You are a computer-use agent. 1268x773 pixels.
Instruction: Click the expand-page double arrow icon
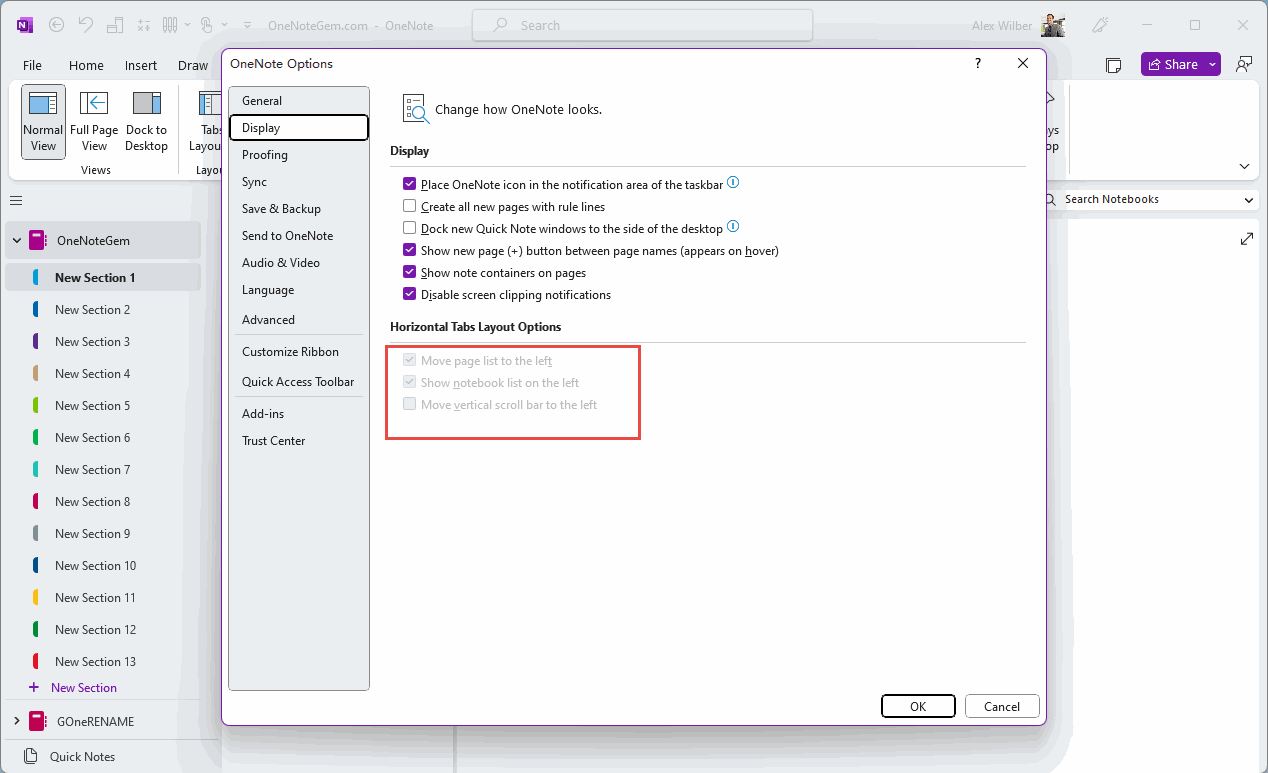click(x=1247, y=239)
